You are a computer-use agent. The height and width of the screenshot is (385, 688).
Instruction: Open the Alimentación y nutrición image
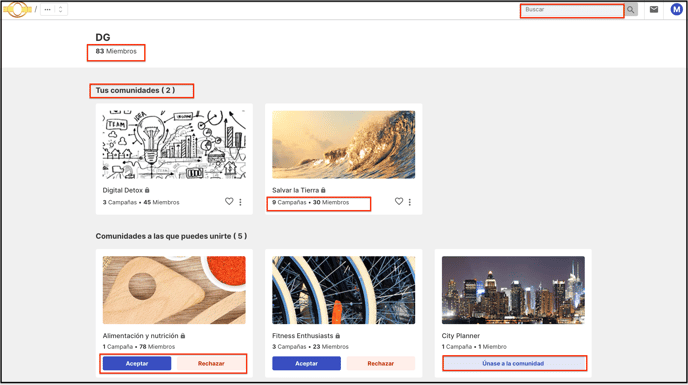tap(174, 290)
